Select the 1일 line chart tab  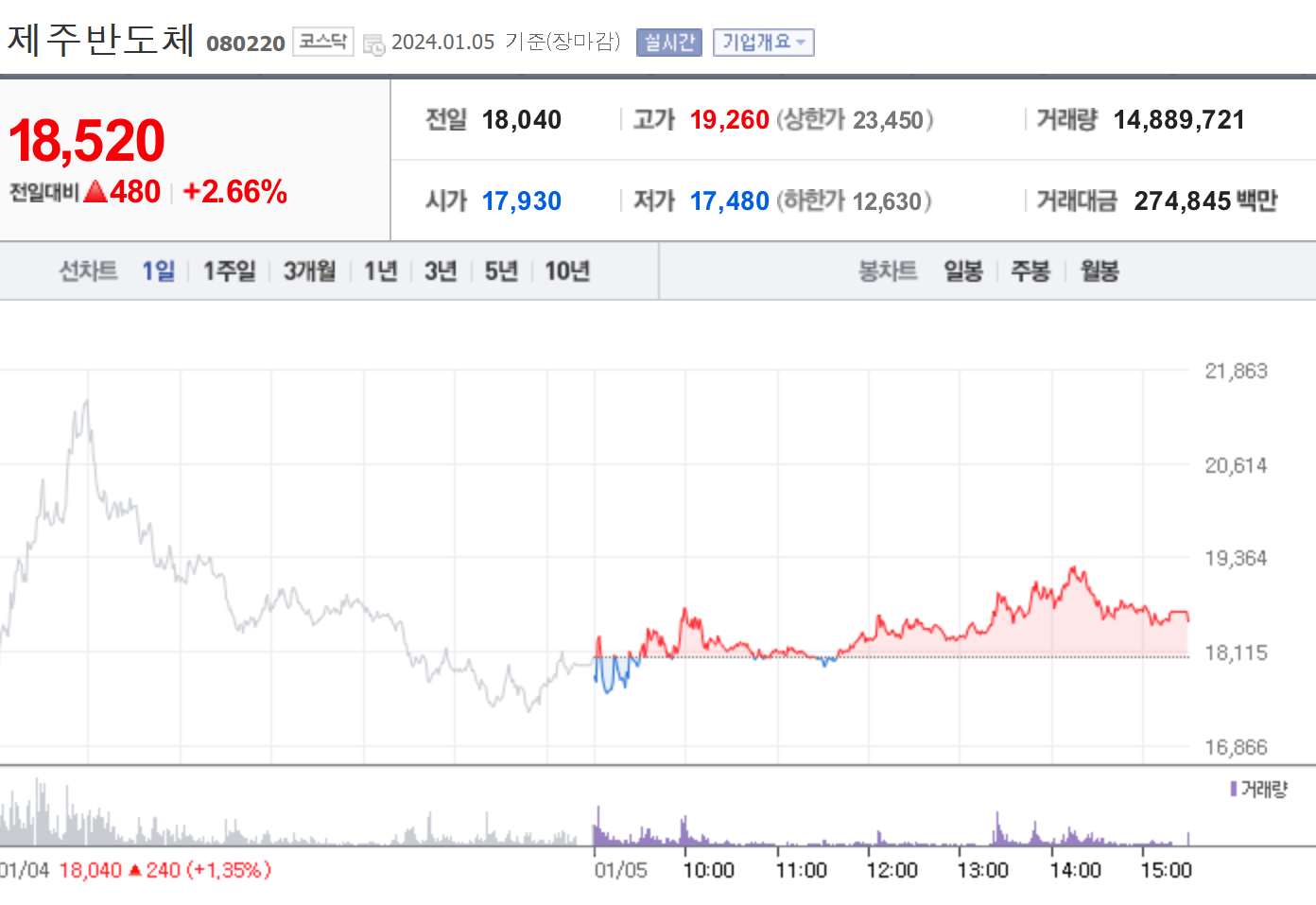click(x=159, y=271)
